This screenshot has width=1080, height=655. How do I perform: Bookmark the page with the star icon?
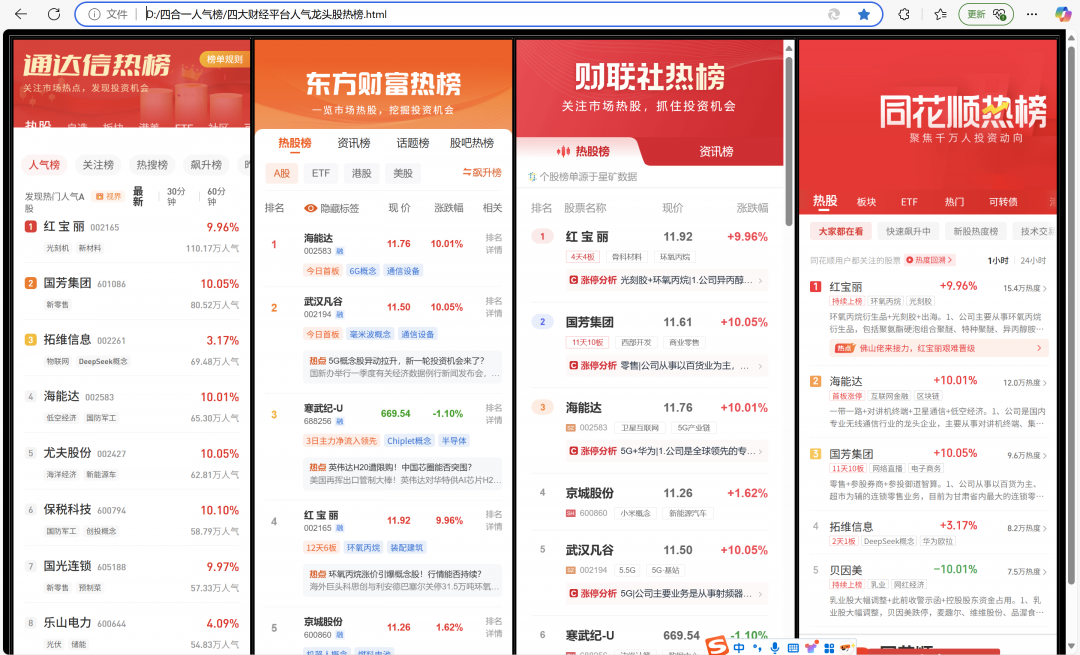tap(864, 14)
